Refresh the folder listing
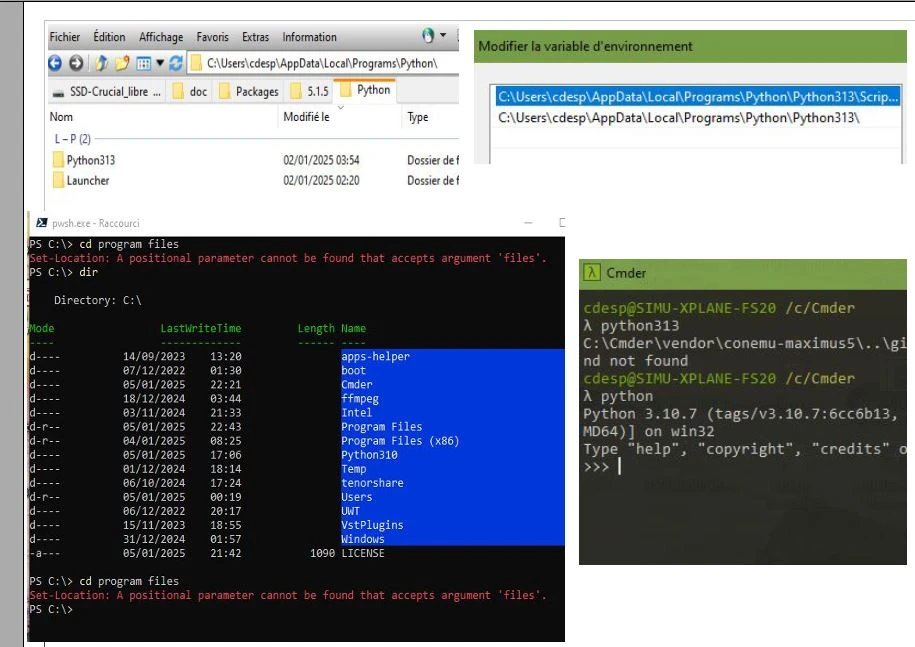 174,64
